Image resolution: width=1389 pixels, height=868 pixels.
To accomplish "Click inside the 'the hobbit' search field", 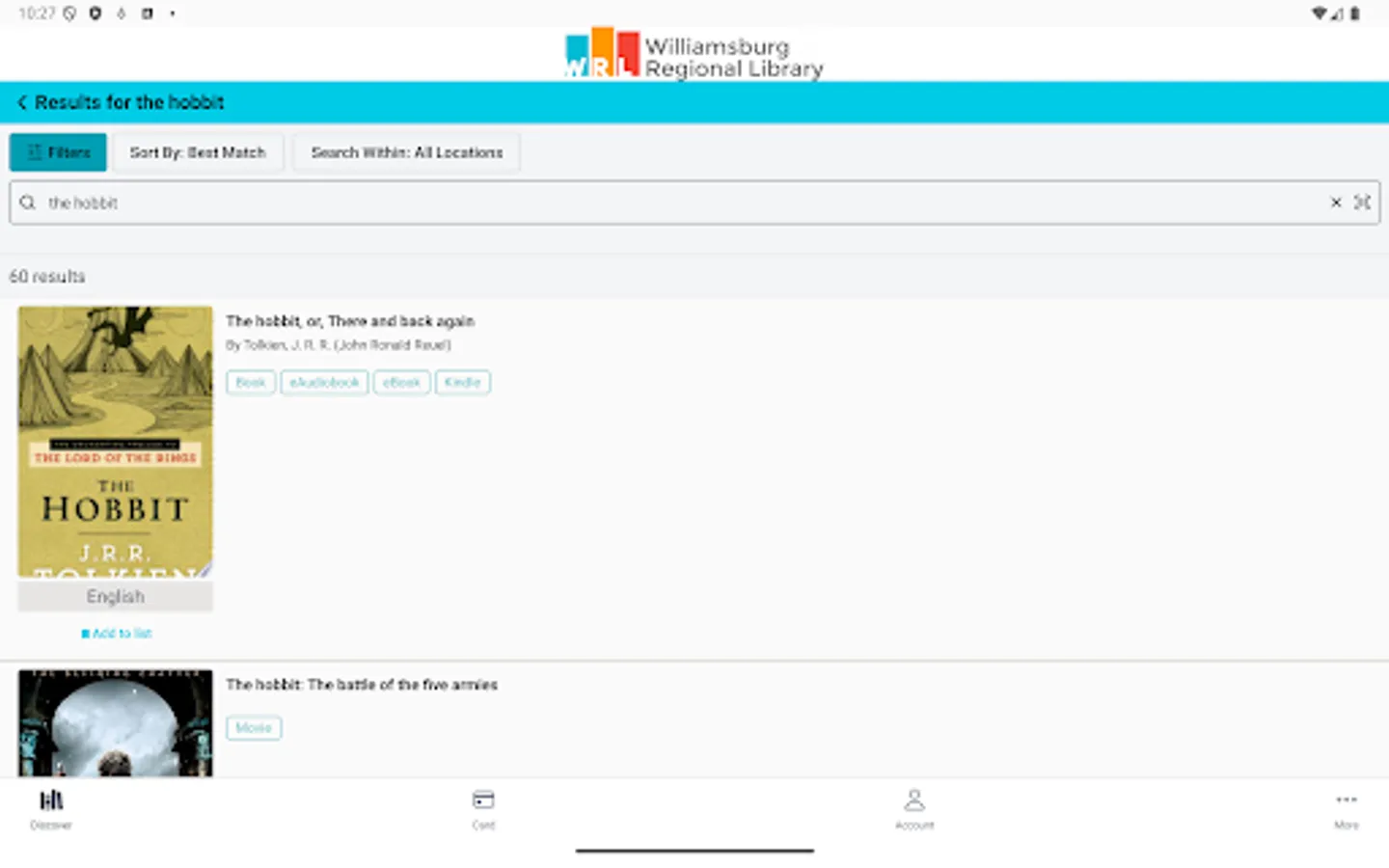I will (386, 203).
